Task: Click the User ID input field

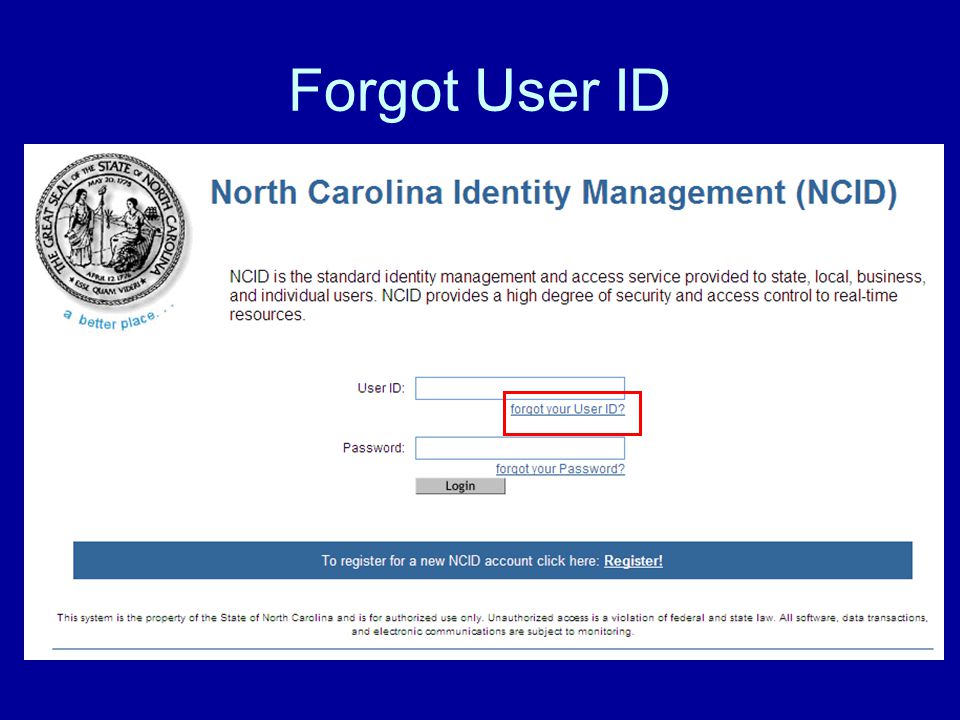Action: pos(520,388)
